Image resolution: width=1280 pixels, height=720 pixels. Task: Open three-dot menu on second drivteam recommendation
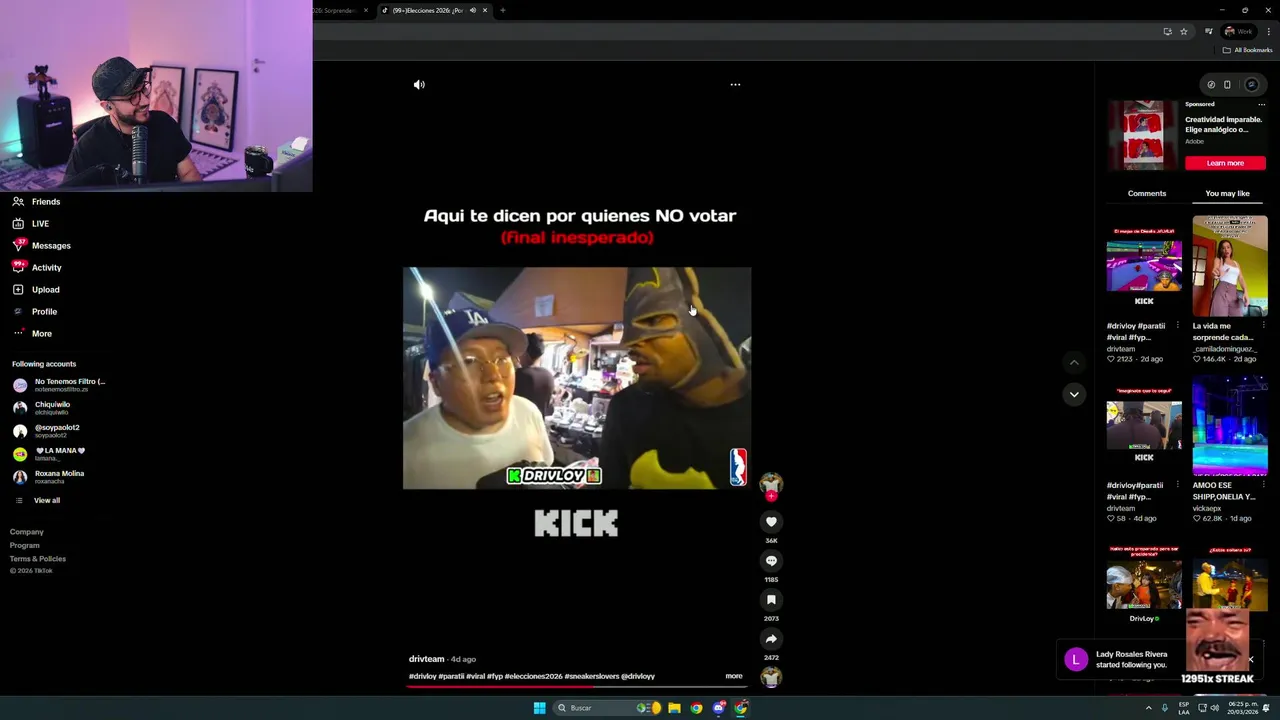click(x=1177, y=485)
